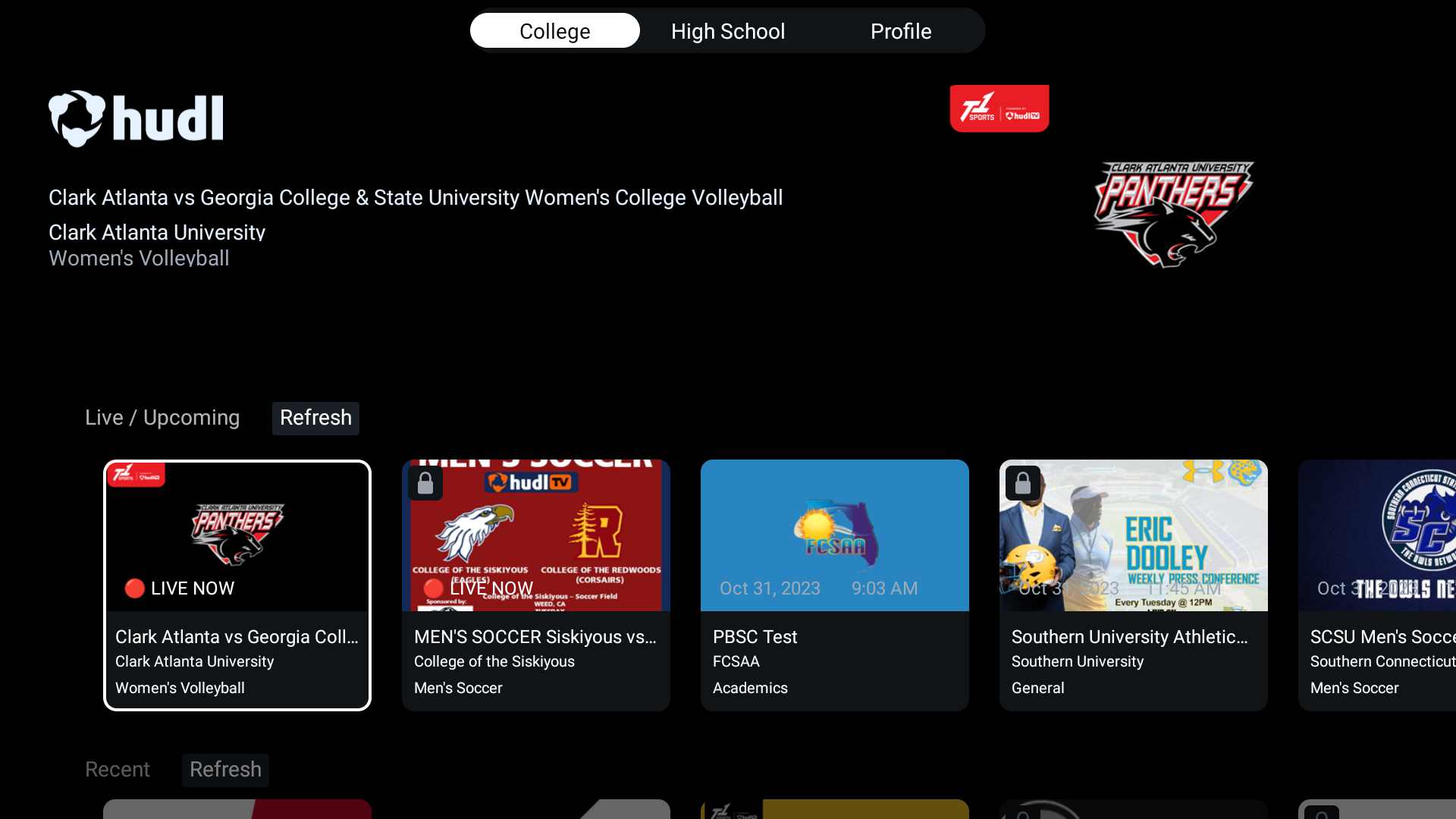The width and height of the screenshot is (1456, 819).
Task: Open the MEN'S SOCCER Siskiyous stream
Action: [535, 585]
